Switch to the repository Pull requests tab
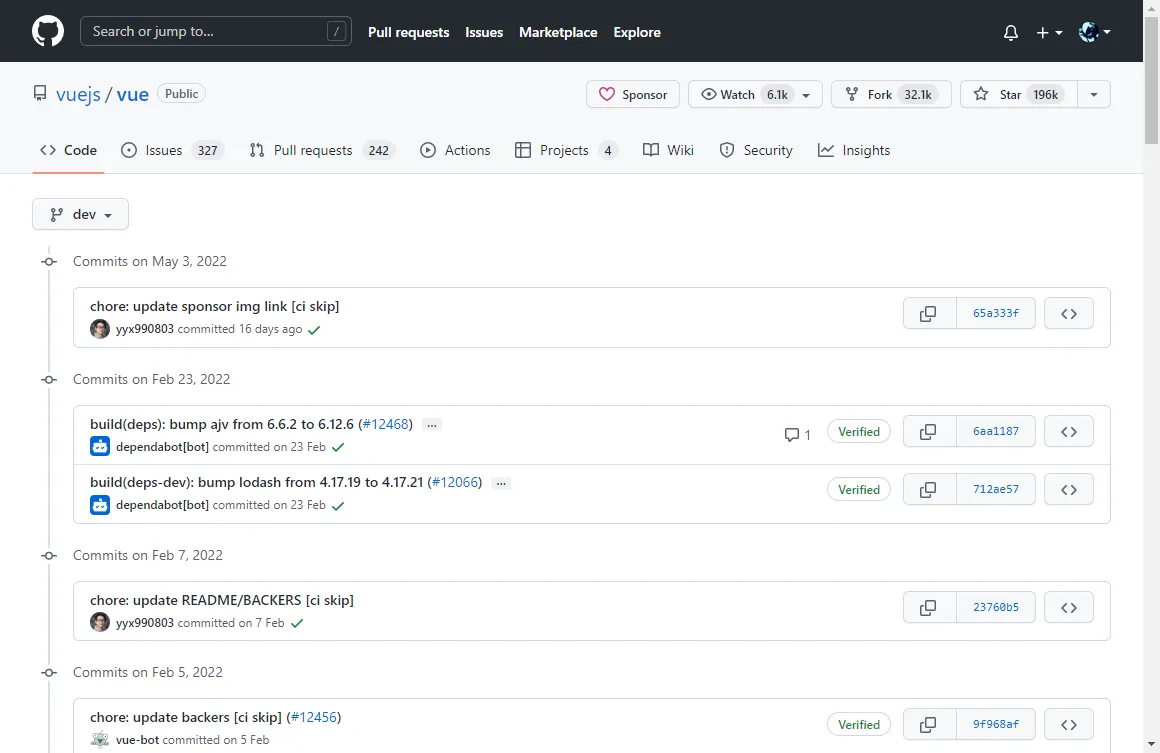This screenshot has width=1160, height=753. pos(322,150)
